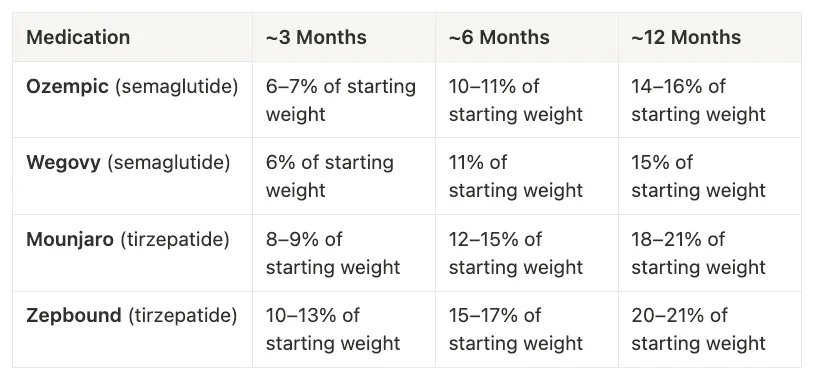
Task: Click Wegovy 12-month cell showing 15%
Action: [698, 176]
